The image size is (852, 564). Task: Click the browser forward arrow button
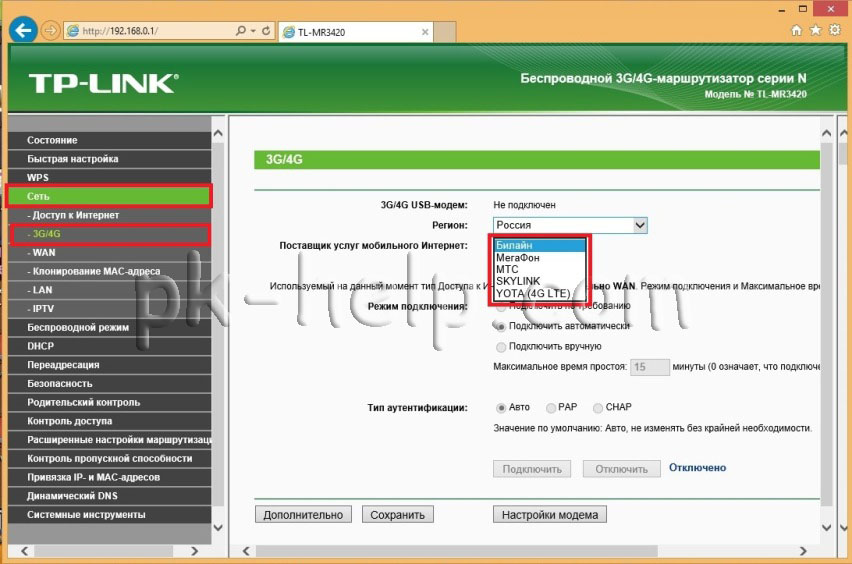[50, 30]
